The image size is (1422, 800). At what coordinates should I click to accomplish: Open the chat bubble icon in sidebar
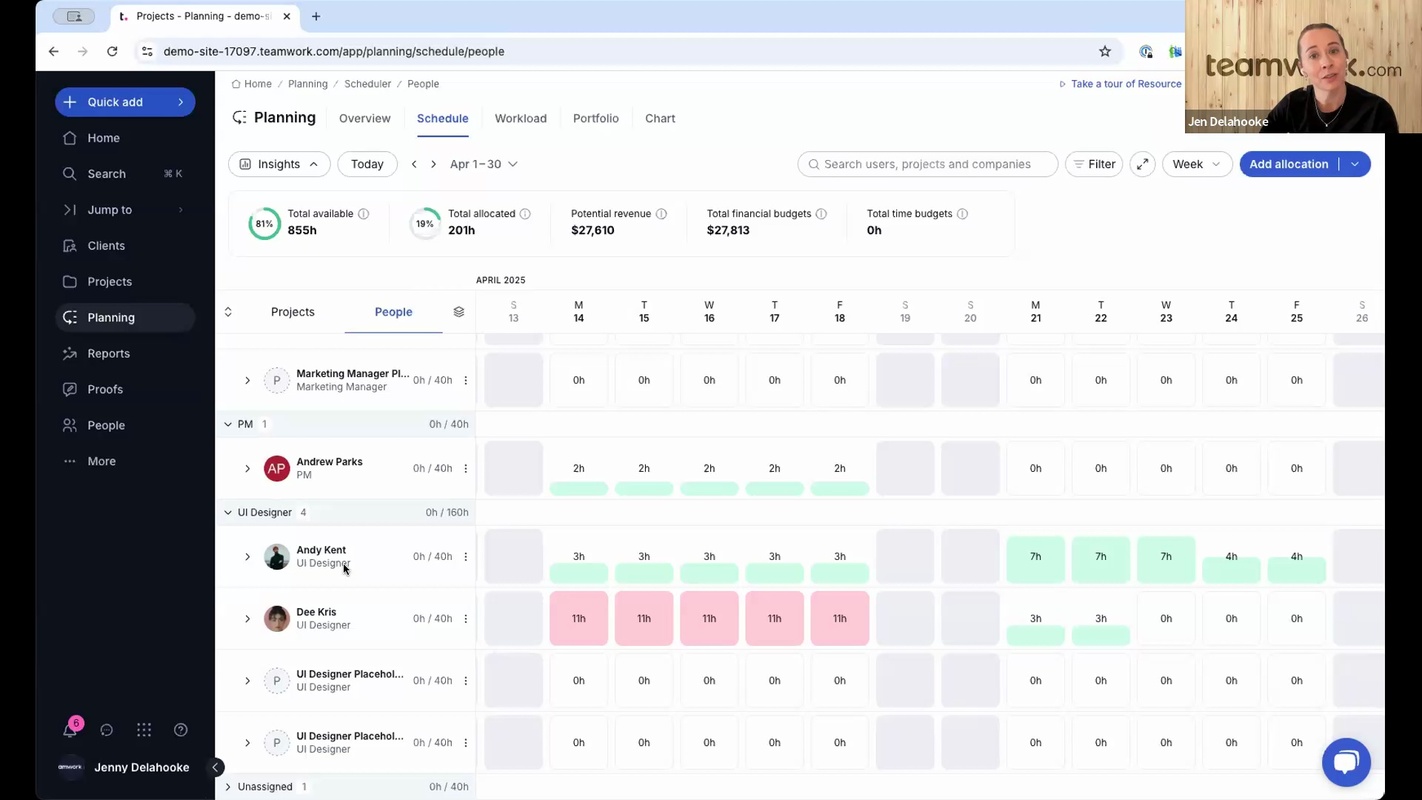click(107, 730)
